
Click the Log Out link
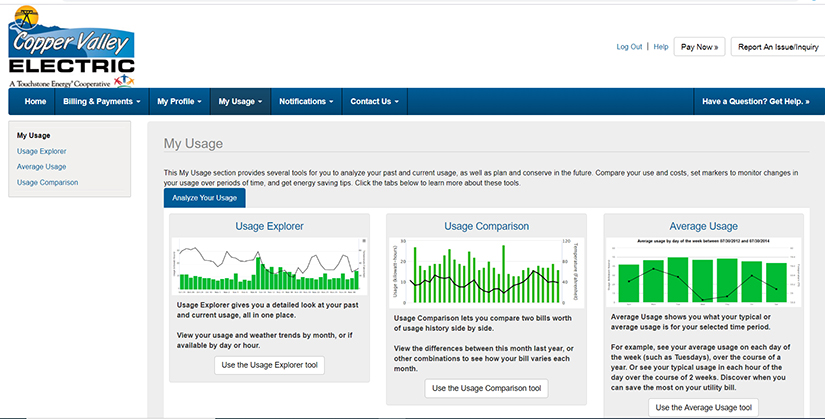629,47
